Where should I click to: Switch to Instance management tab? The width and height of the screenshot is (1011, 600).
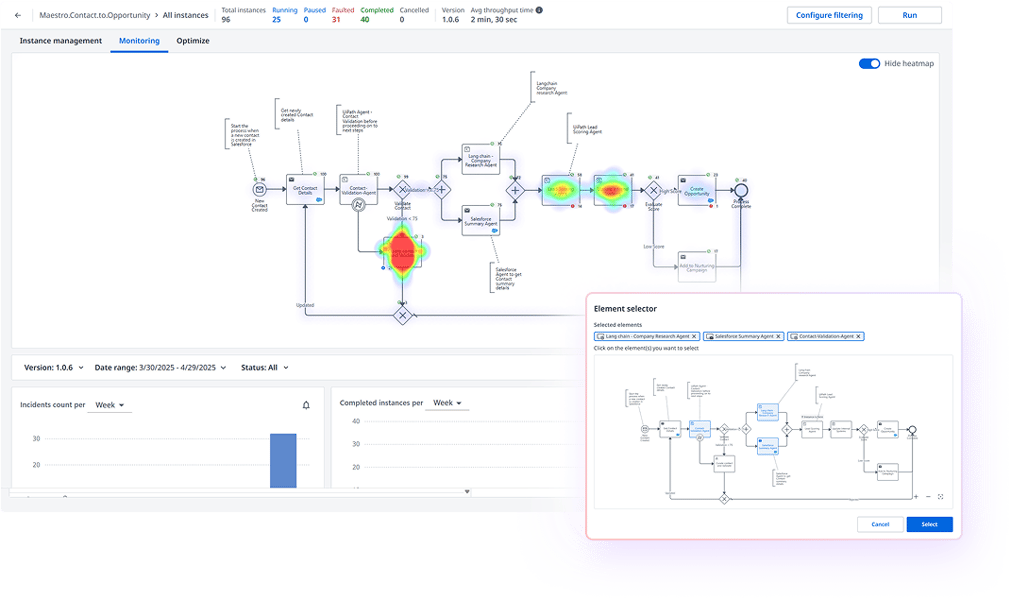tap(61, 41)
